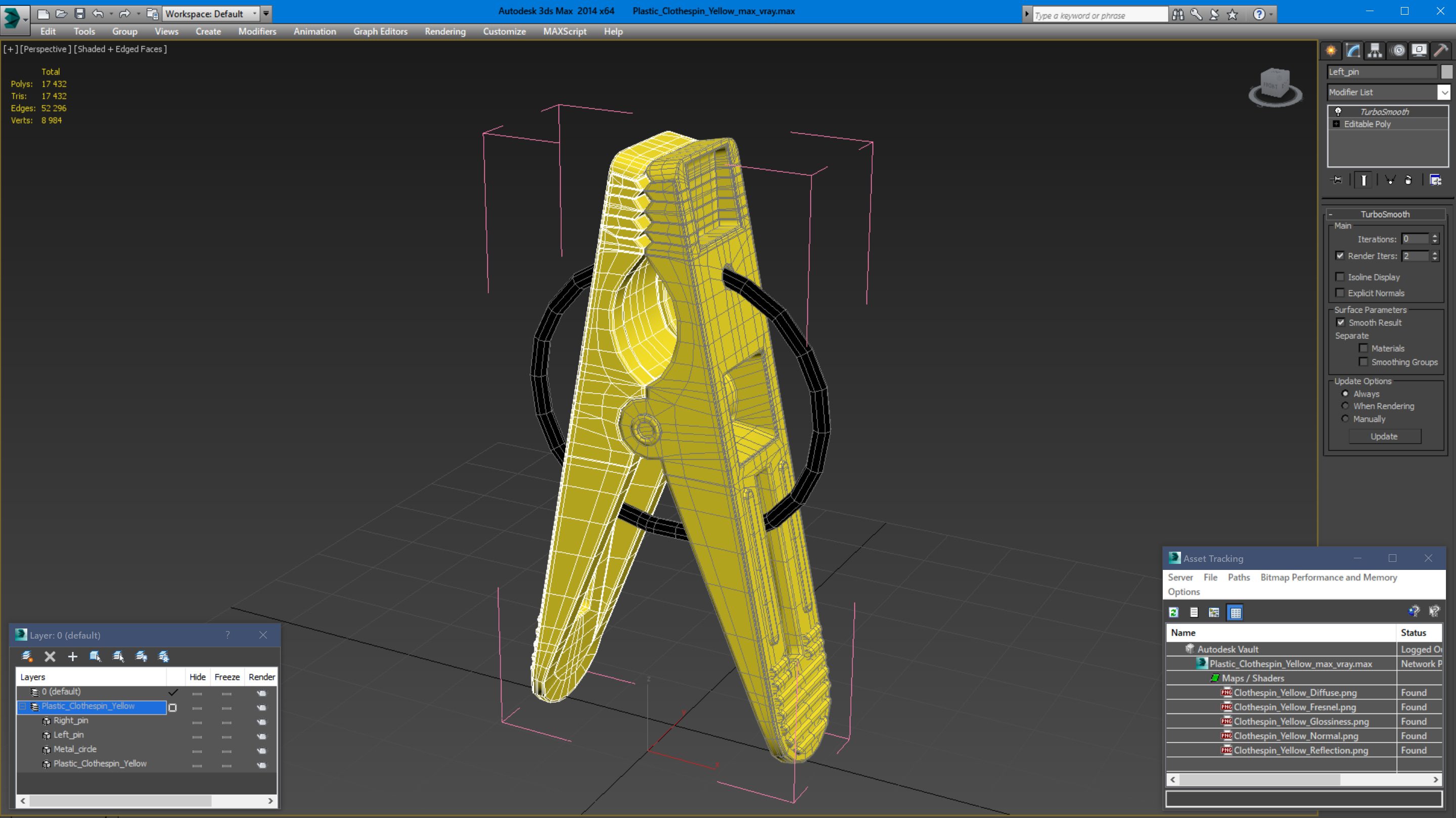Create a new scene with the New icon

(x=43, y=14)
